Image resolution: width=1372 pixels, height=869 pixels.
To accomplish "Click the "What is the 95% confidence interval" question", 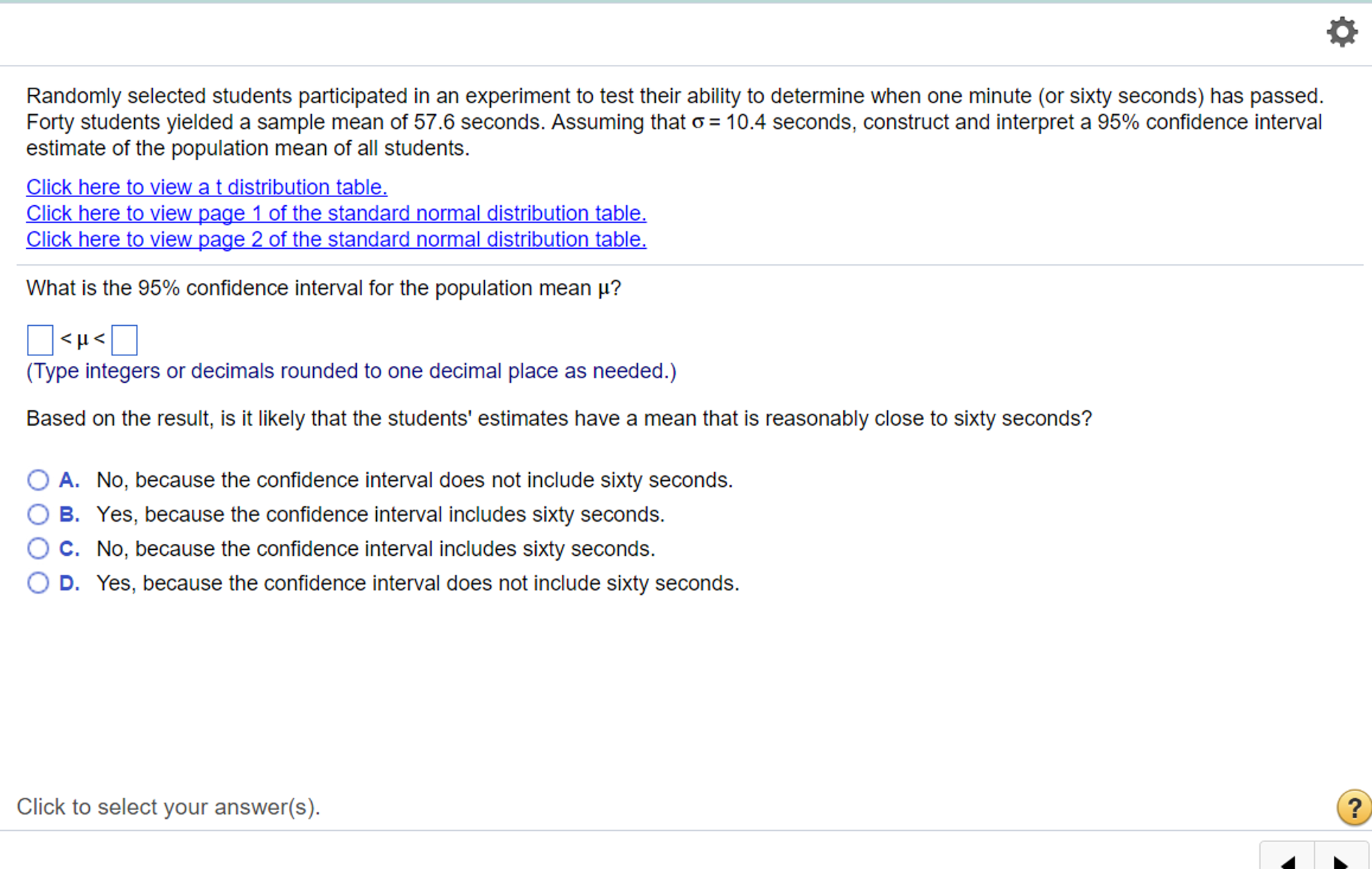I will [x=323, y=288].
